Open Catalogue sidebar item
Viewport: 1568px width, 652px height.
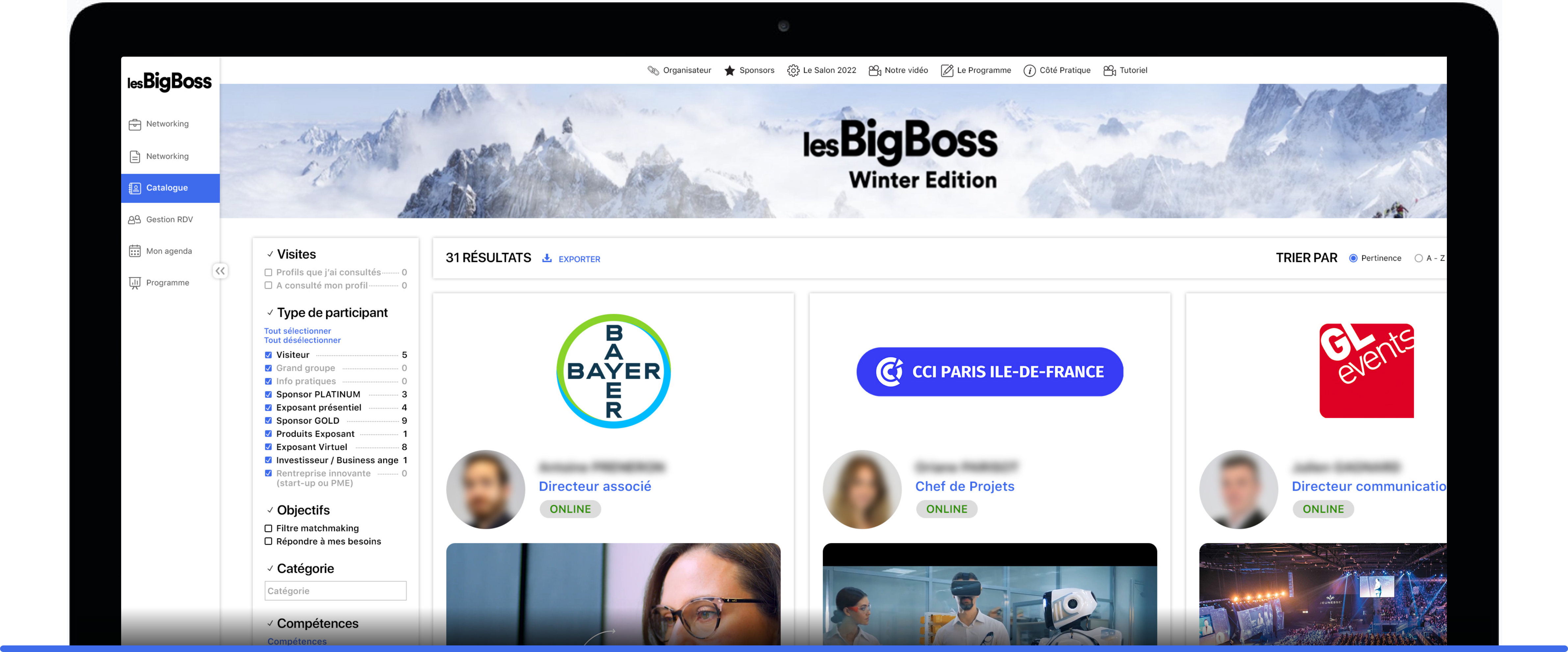pyautogui.click(x=170, y=188)
